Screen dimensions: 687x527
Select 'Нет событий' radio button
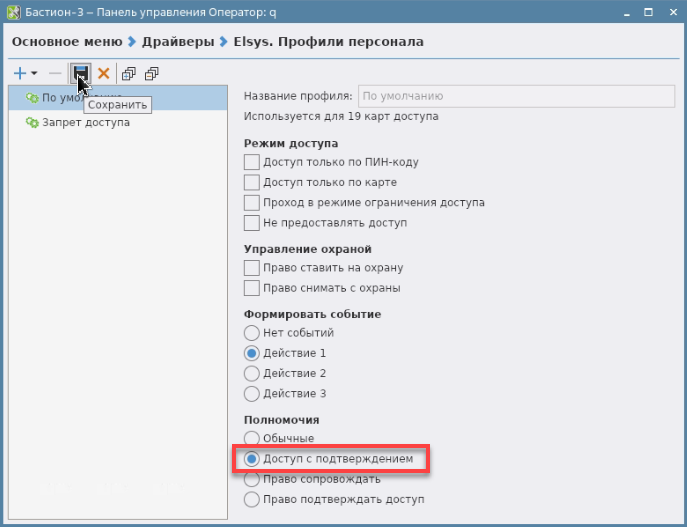pyautogui.click(x=252, y=333)
